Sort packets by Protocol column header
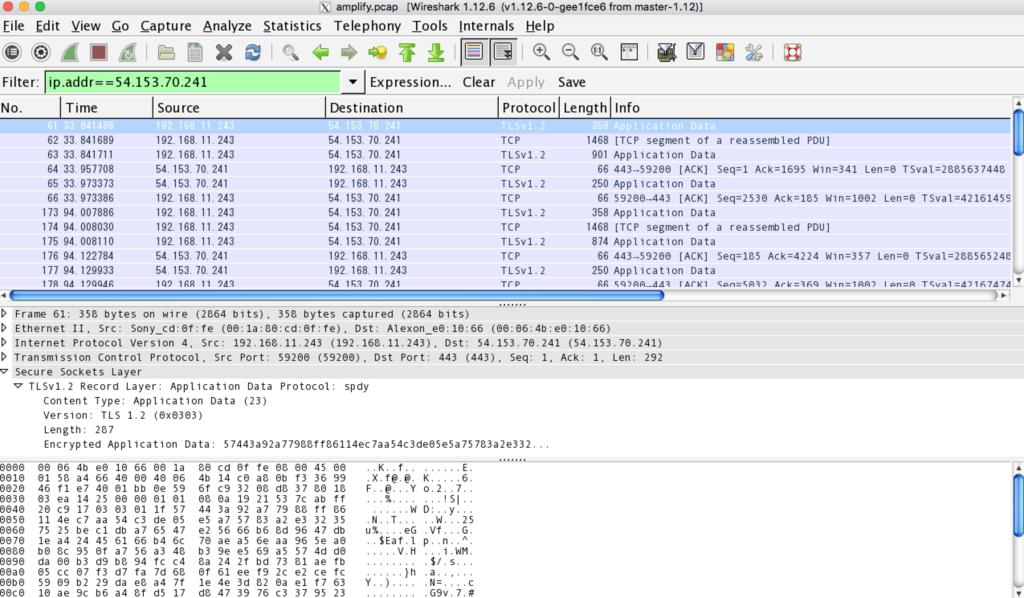 528,108
